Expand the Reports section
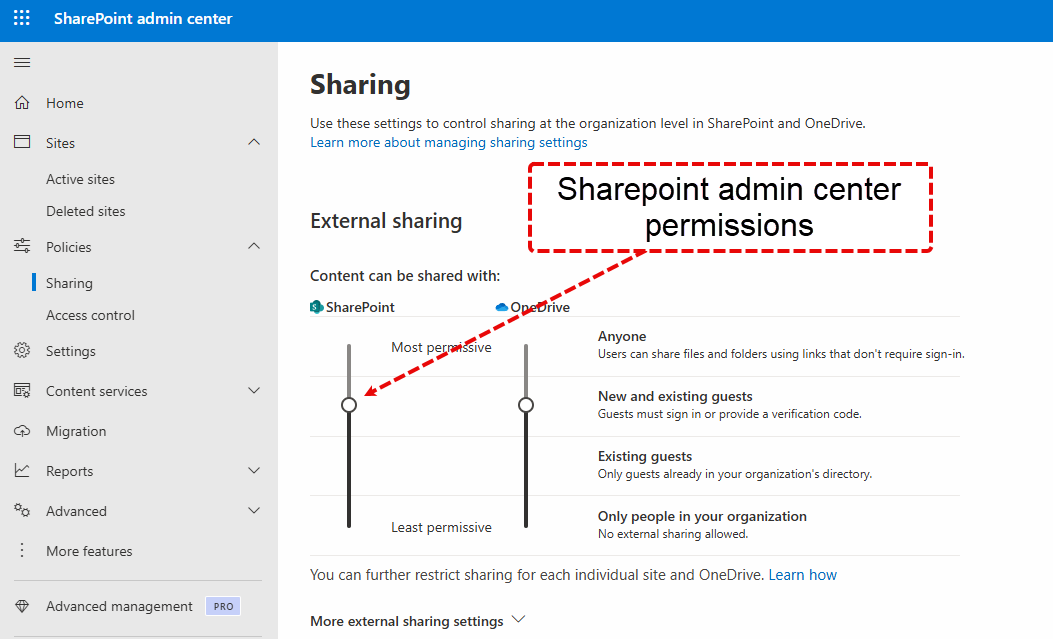Image resolution: width=1053 pixels, height=639 pixels. 253,470
